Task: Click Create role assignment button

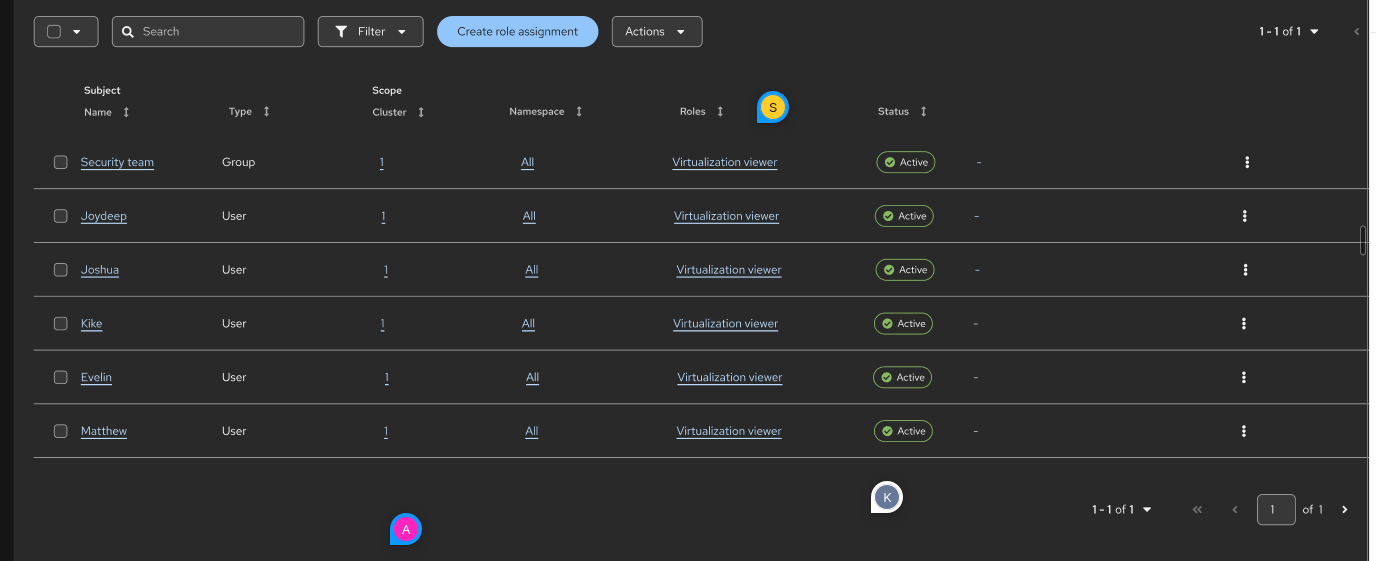Action: click(x=517, y=32)
